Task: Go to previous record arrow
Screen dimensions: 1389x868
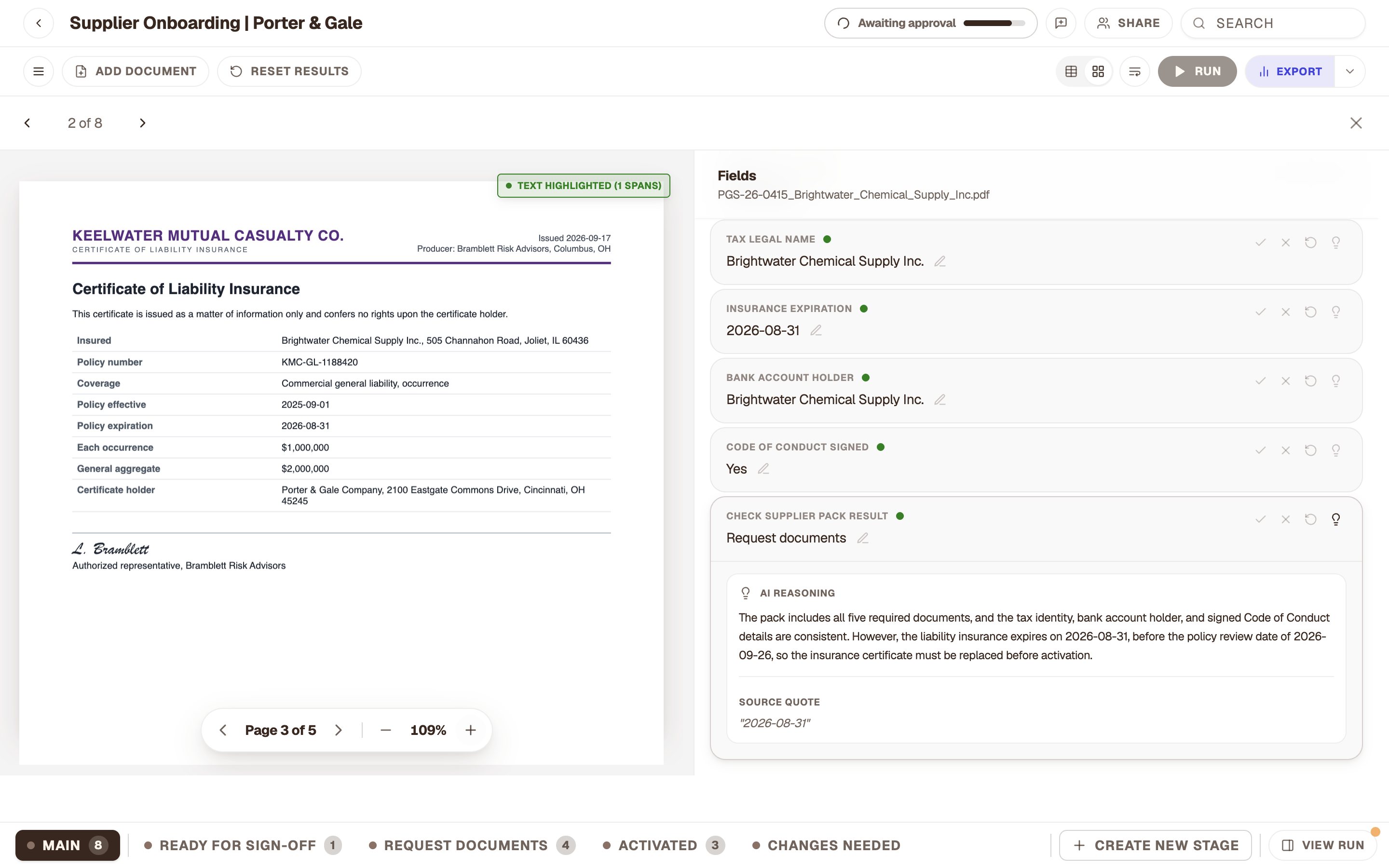Action: click(x=27, y=123)
